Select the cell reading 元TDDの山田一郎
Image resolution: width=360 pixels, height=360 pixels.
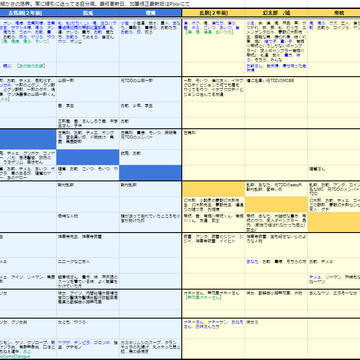tap(150, 89)
